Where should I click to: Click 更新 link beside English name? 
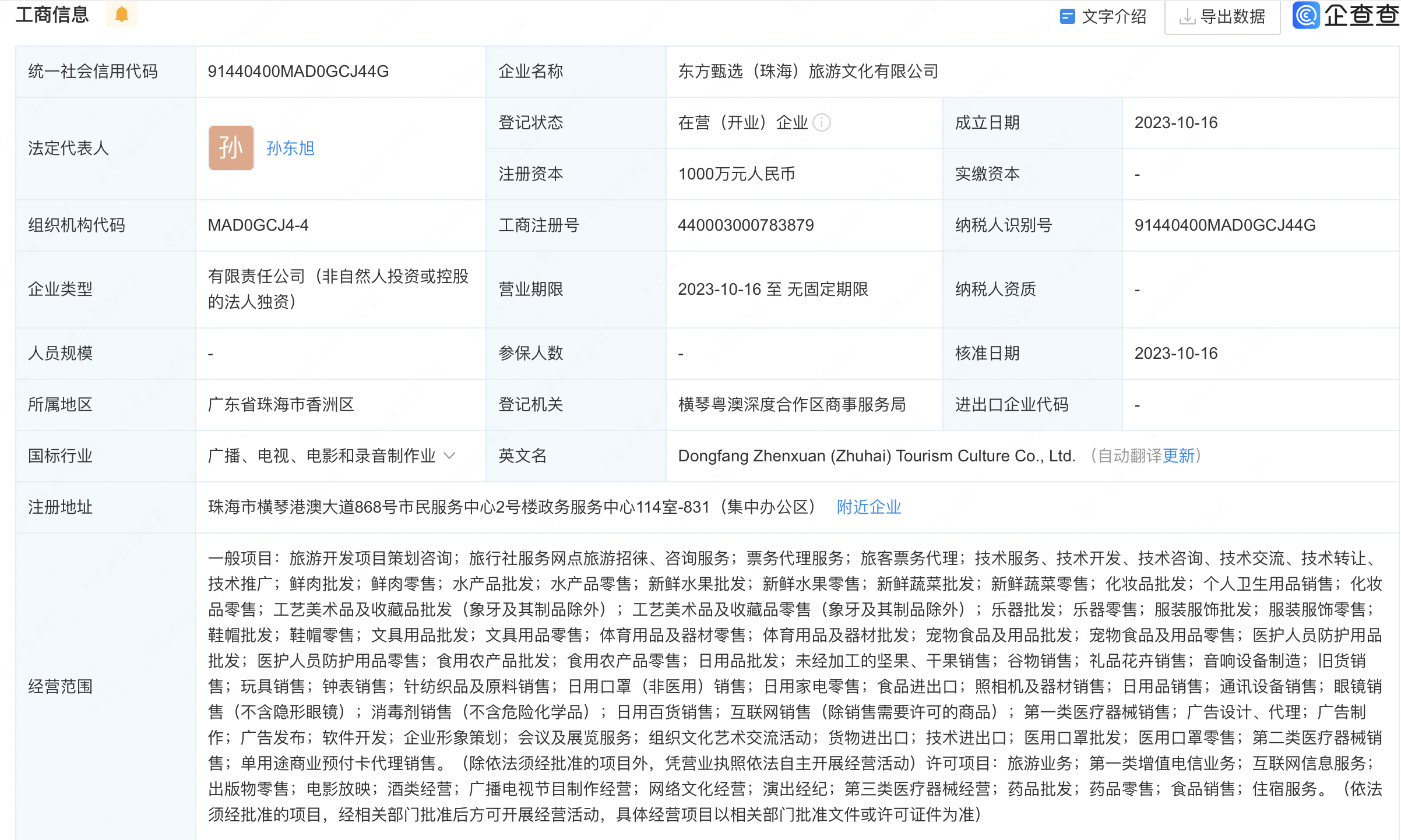point(1178,456)
